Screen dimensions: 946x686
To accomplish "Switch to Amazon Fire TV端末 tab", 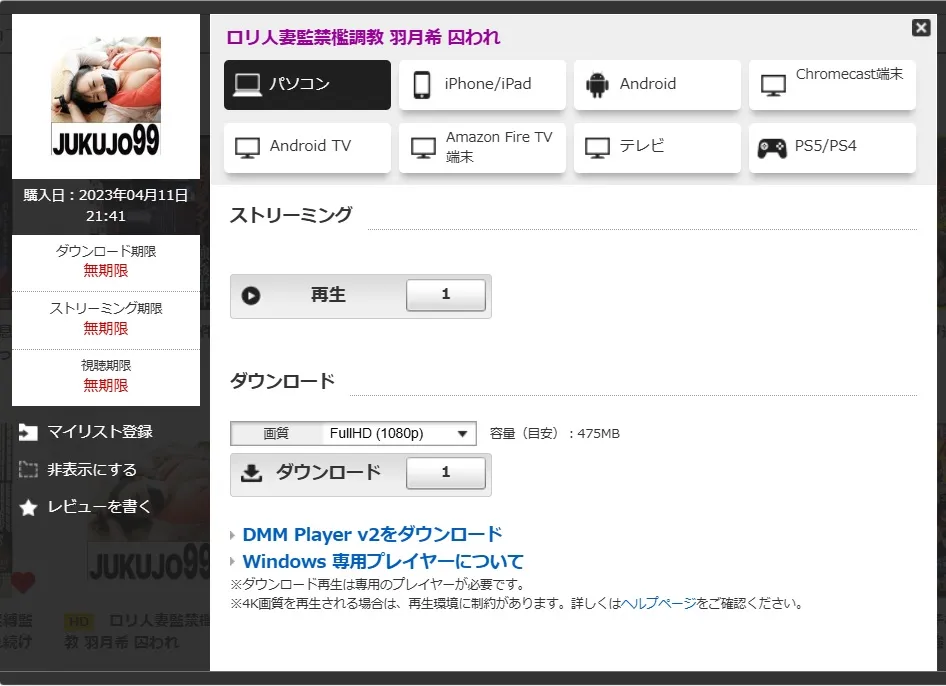I will 482,147.
